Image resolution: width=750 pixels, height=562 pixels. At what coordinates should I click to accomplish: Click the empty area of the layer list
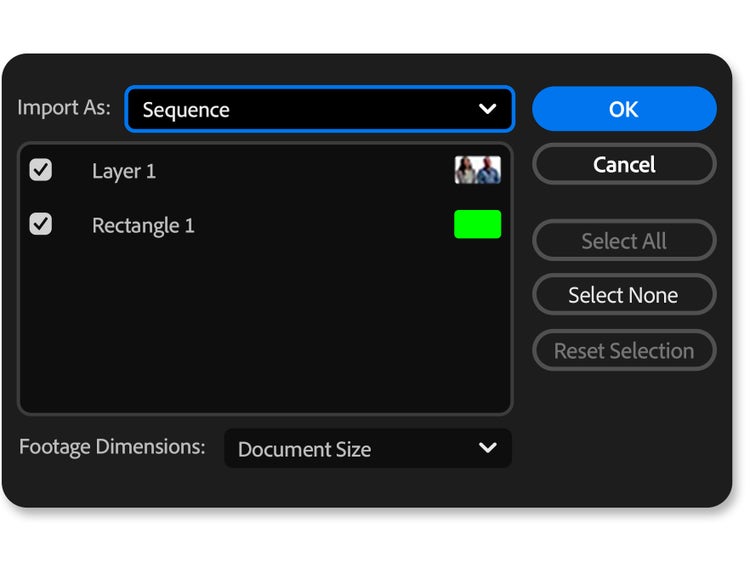(x=265, y=330)
